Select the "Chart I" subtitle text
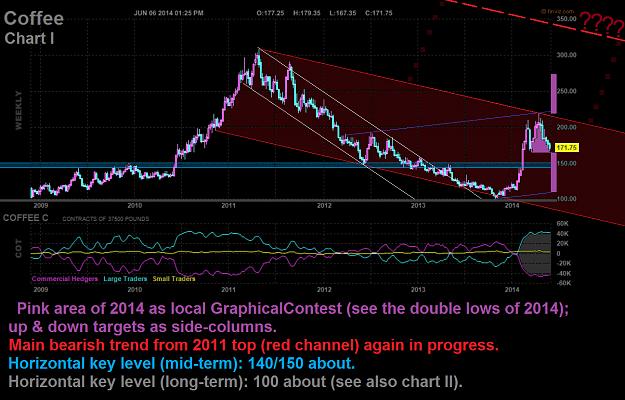 [29, 38]
